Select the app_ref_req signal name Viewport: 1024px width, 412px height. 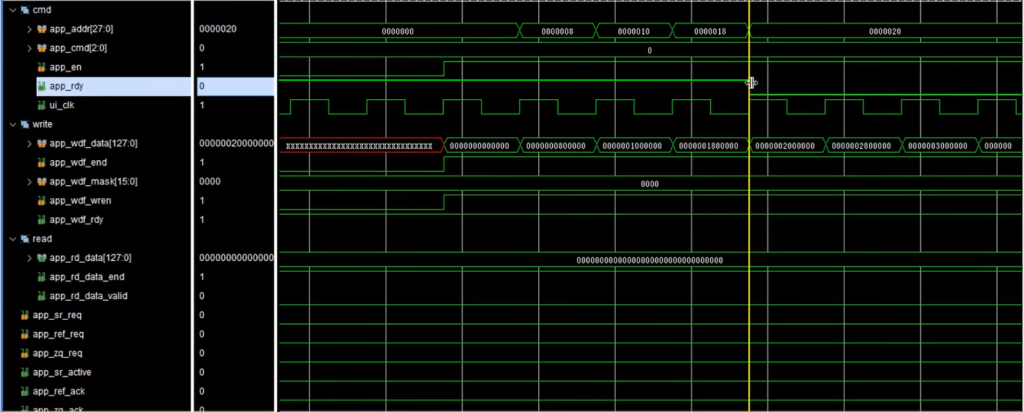(x=58, y=334)
